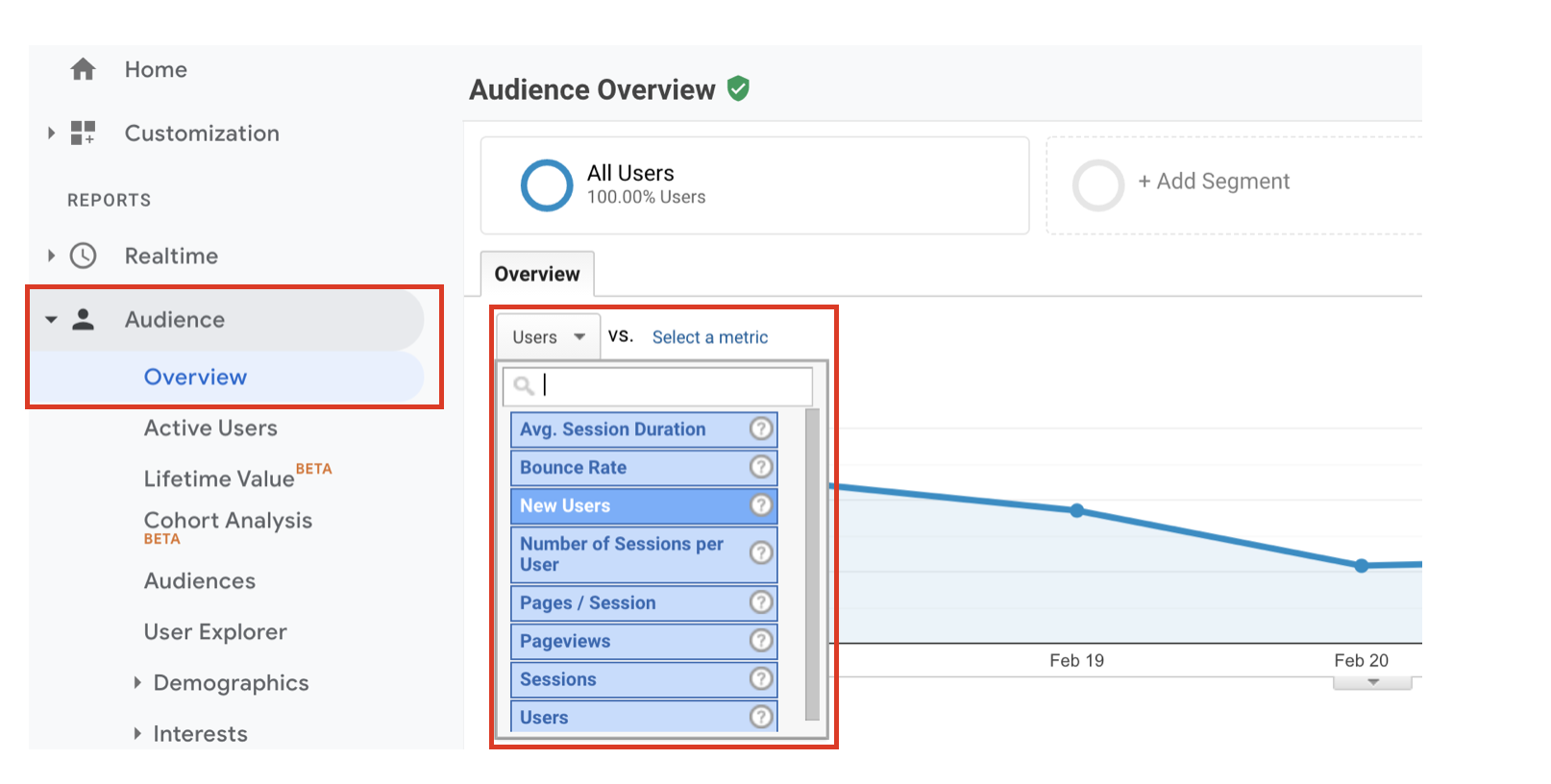The height and width of the screenshot is (784, 1551).
Task: Click the All Users segment circle
Action: pyautogui.click(x=547, y=185)
